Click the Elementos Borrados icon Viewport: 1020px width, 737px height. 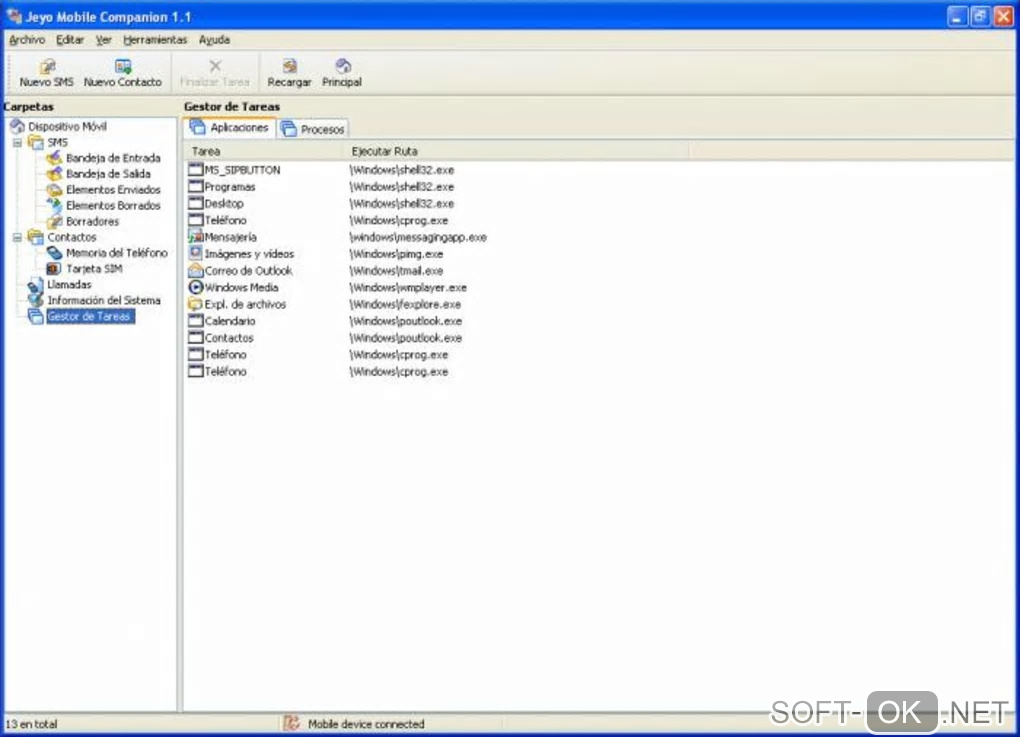[55, 206]
